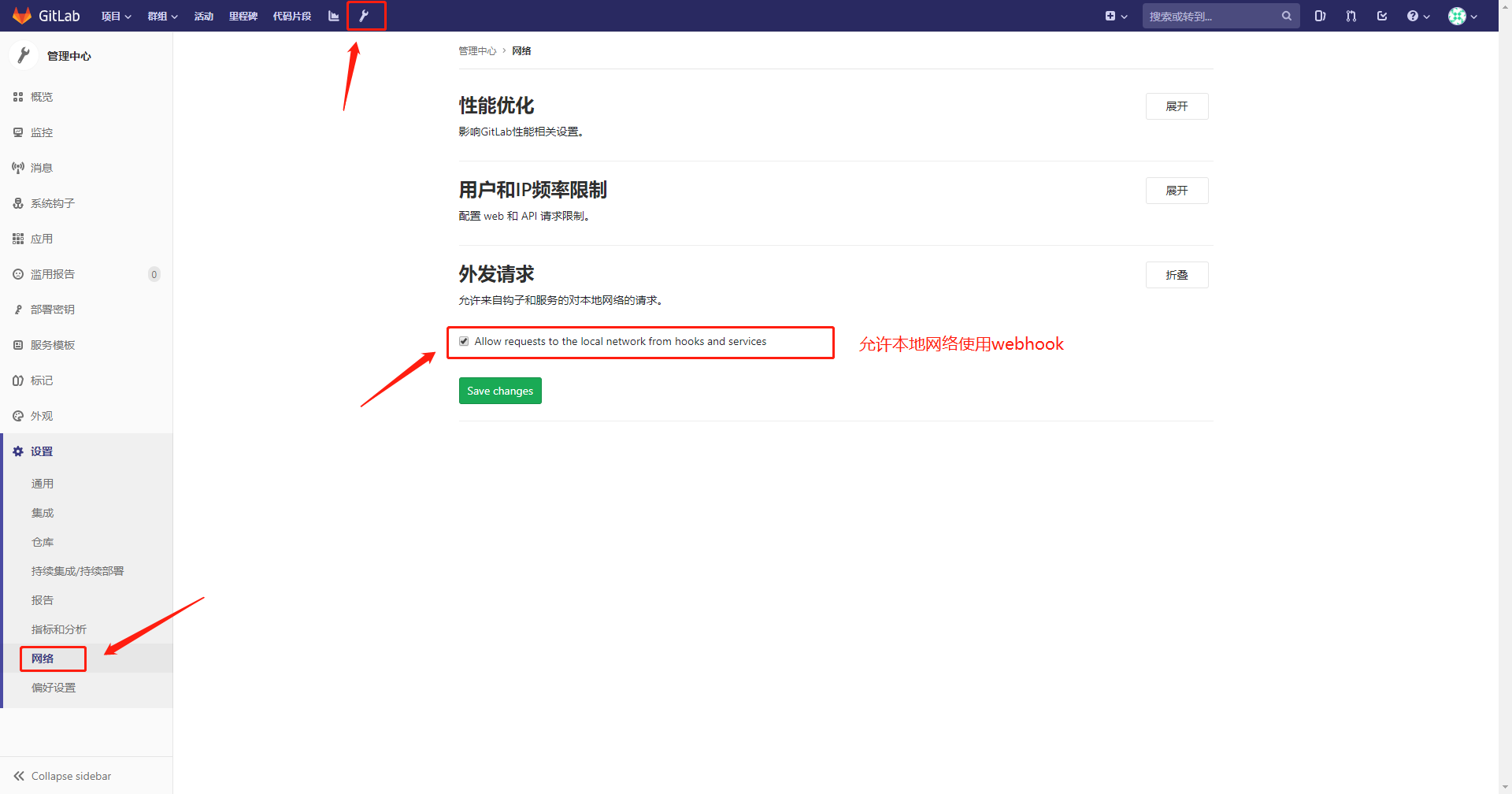
Task: Open the user avatar dropdown
Action: pyautogui.click(x=1462, y=16)
